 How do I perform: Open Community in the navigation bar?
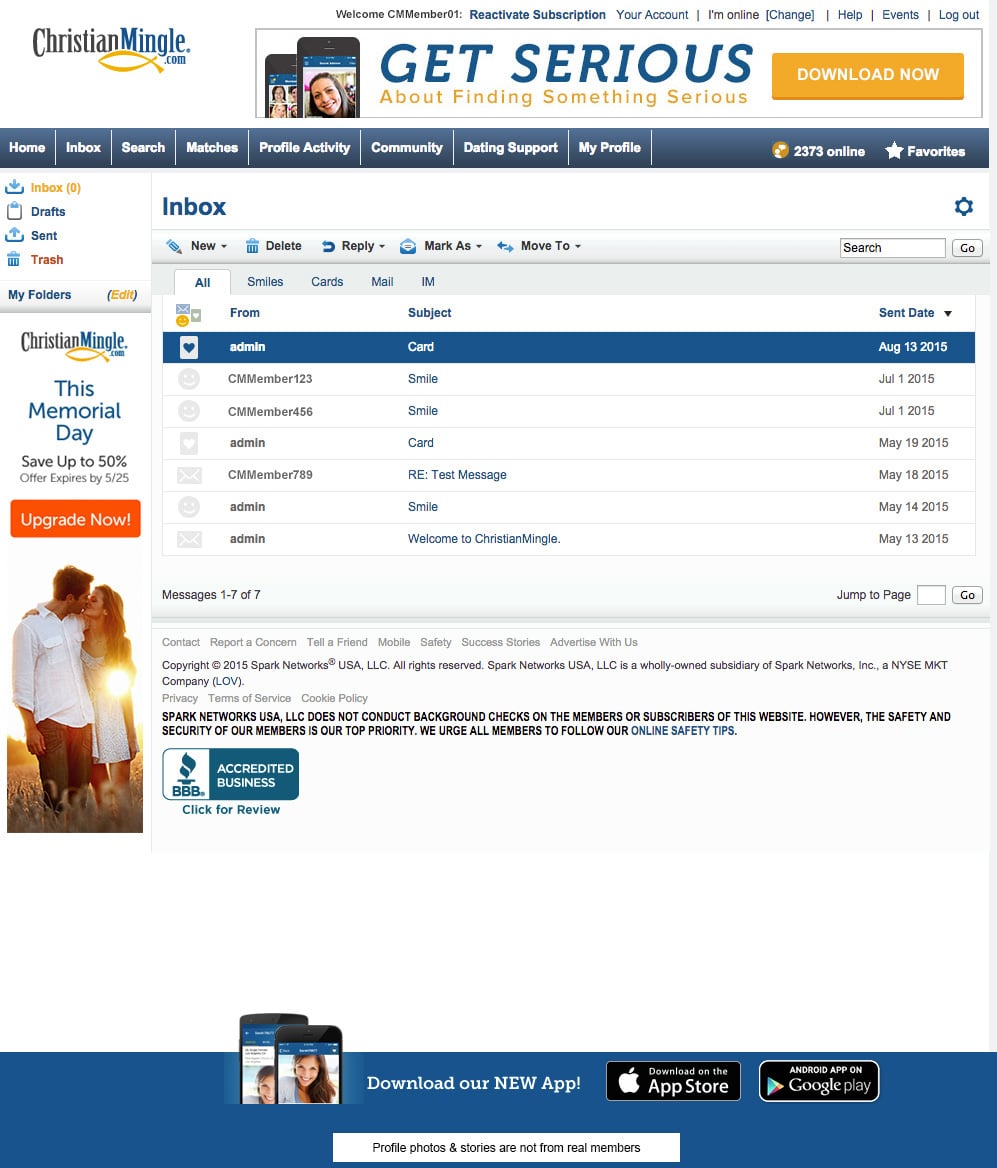[407, 147]
